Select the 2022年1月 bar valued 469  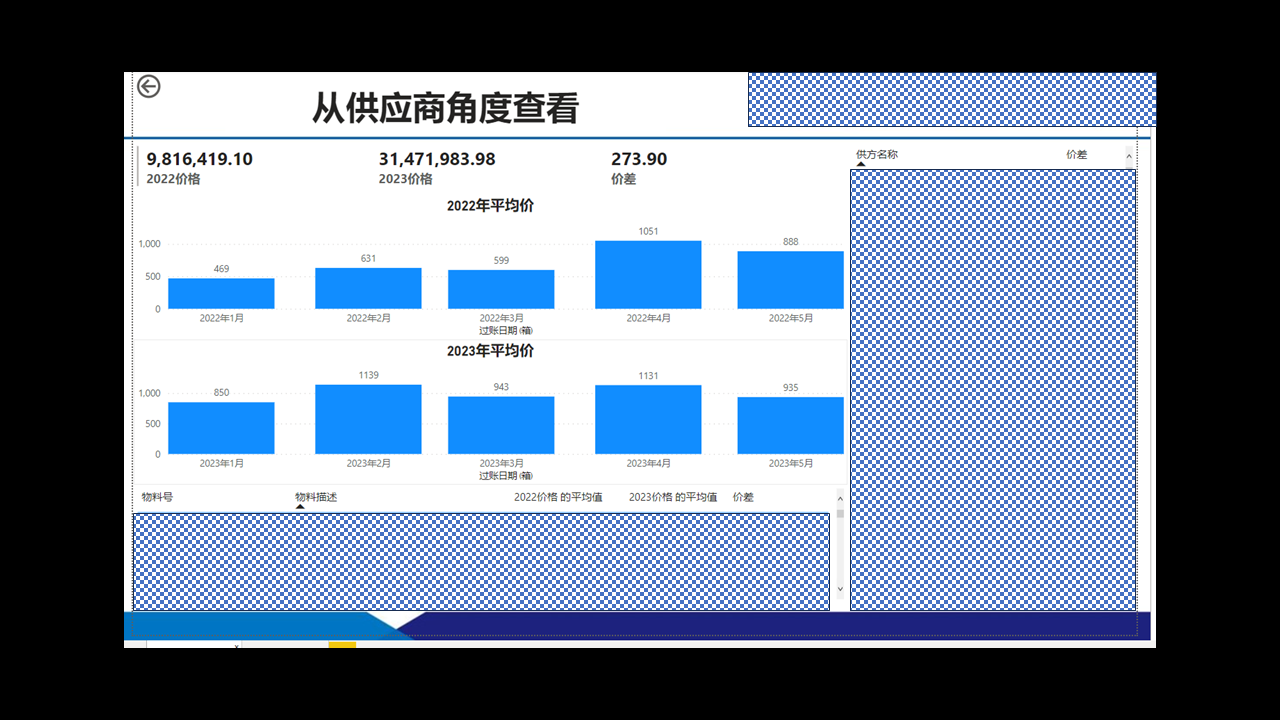click(221, 293)
